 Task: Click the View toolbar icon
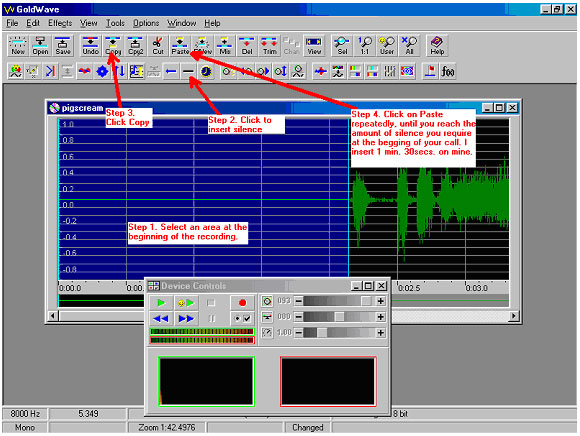click(314, 45)
